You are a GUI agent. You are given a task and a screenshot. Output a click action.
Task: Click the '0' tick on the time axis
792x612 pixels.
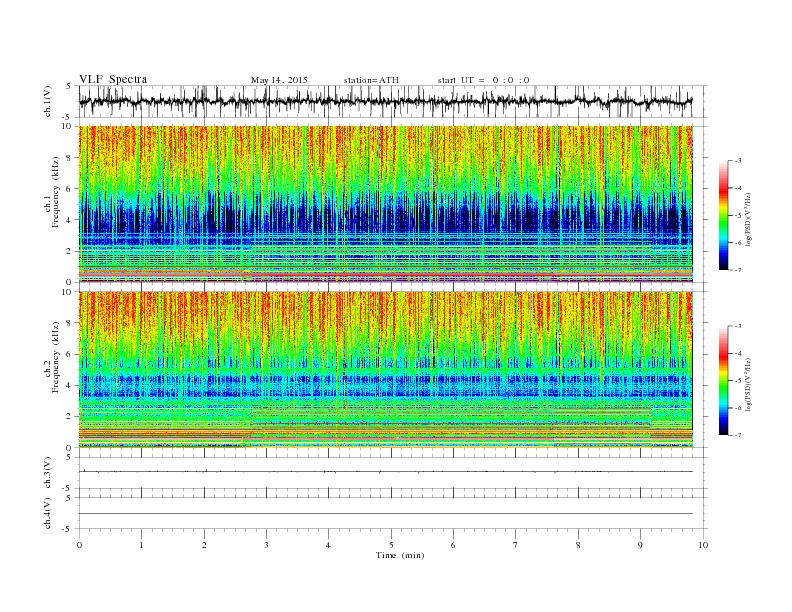tap(79, 545)
